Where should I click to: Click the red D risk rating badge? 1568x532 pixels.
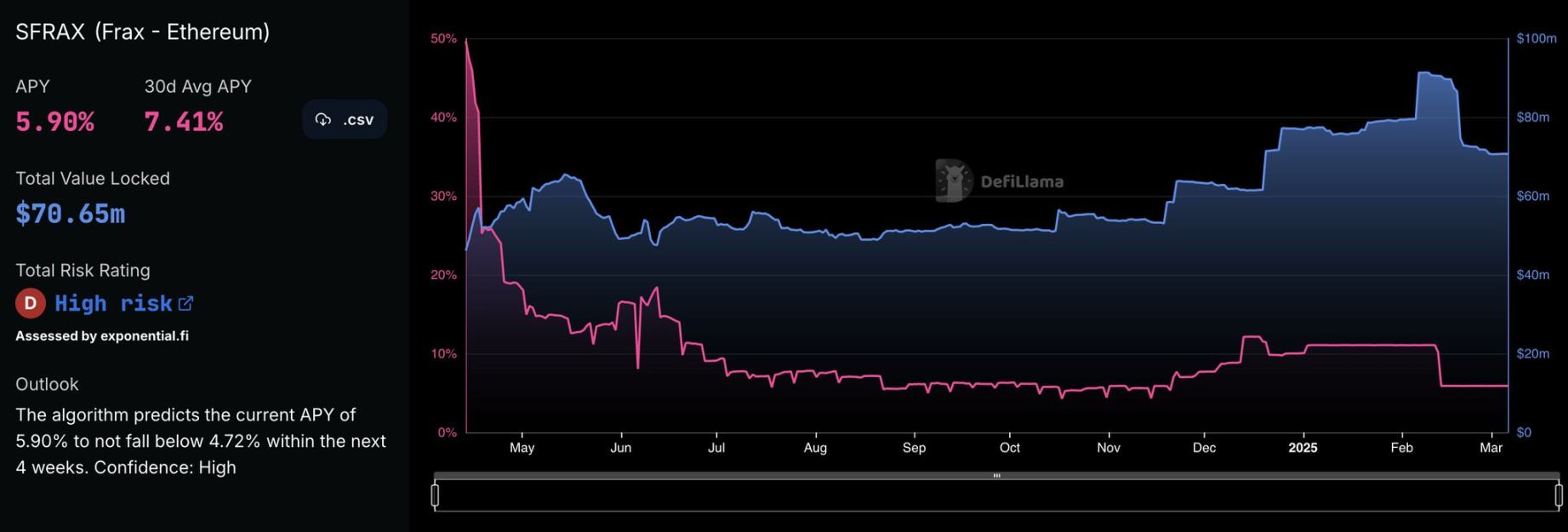pyautogui.click(x=31, y=303)
